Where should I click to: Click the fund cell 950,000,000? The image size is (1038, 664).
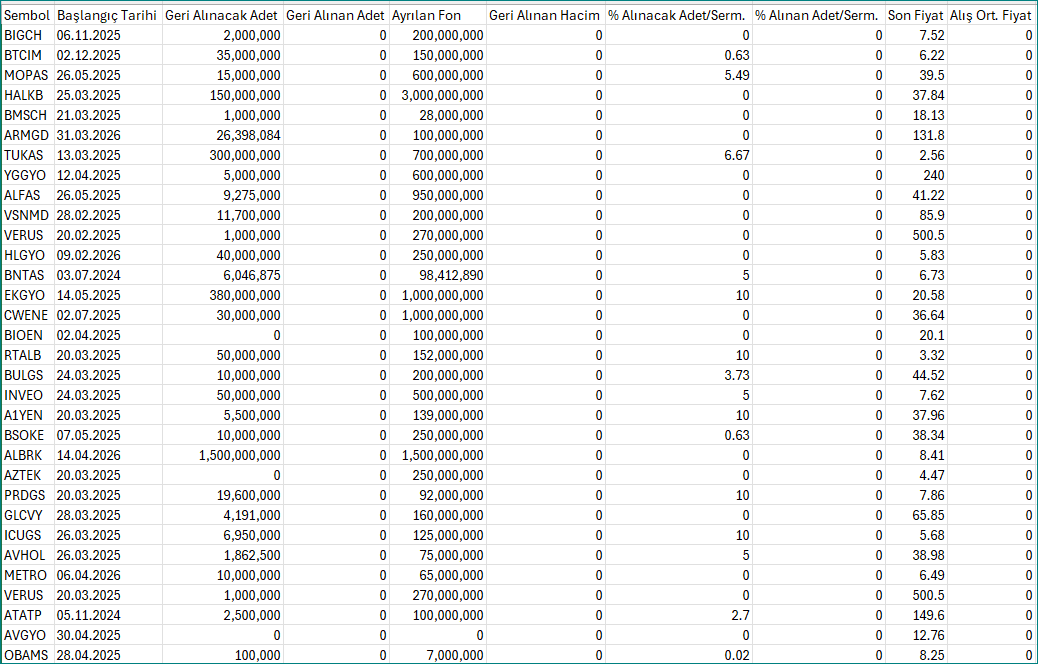438,195
